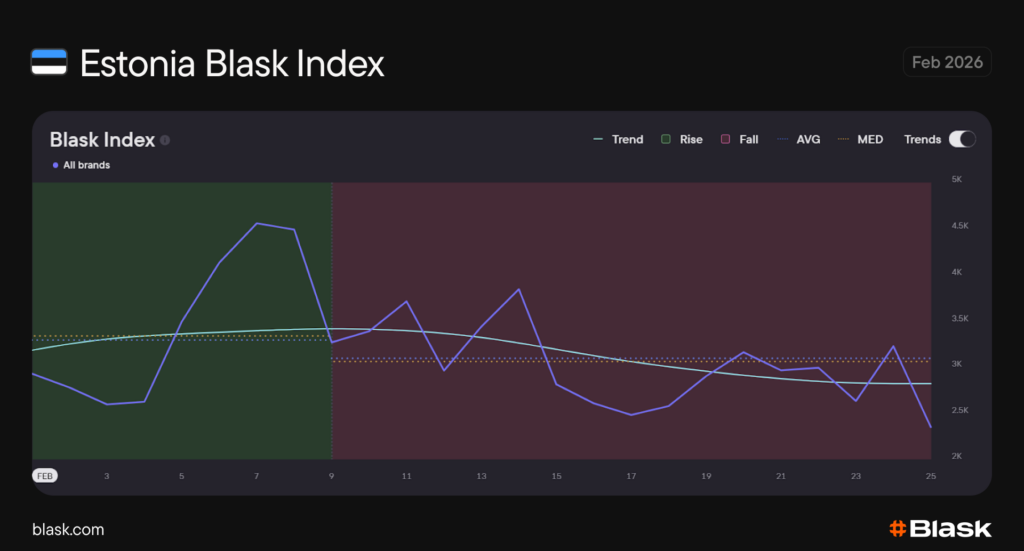The image size is (1024, 551).
Task: Click the Estonia Blask Index title
Action: tap(232, 63)
